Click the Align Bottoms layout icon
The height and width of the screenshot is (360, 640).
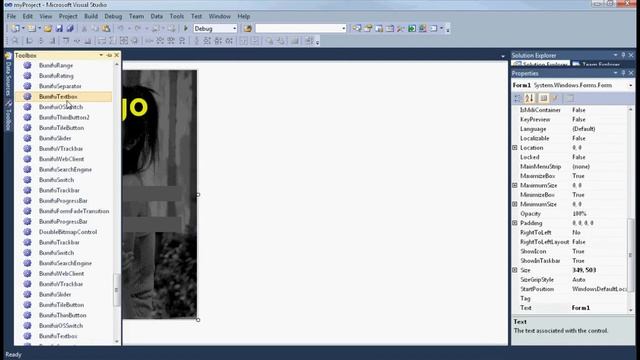pyautogui.click(x=88, y=41)
